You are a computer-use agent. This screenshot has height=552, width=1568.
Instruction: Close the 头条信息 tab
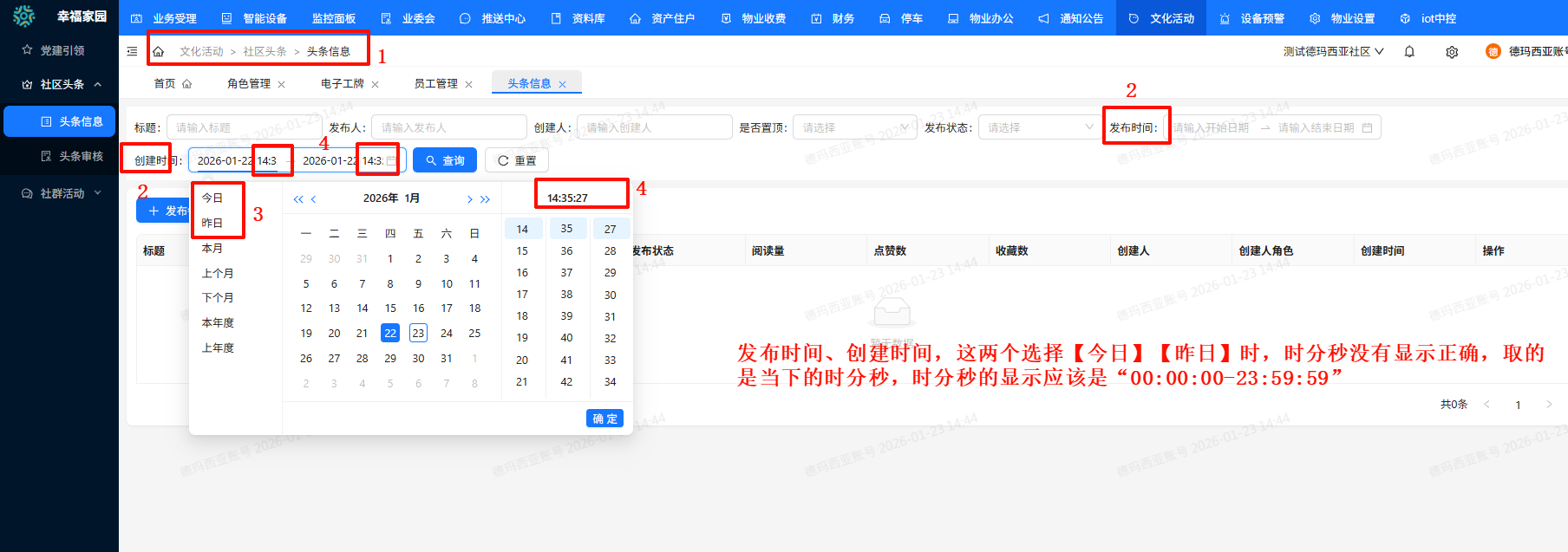[x=562, y=84]
